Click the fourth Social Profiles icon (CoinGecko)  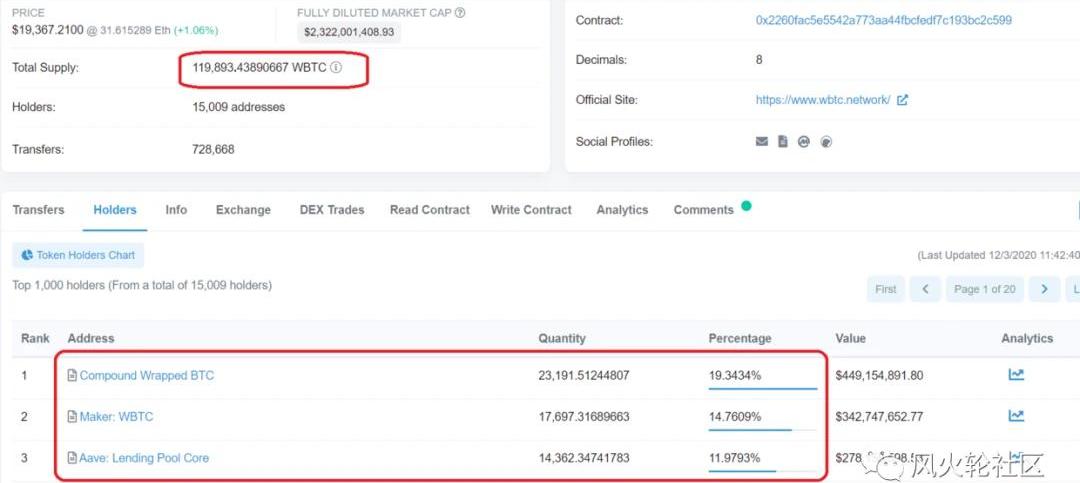tap(827, 142)
